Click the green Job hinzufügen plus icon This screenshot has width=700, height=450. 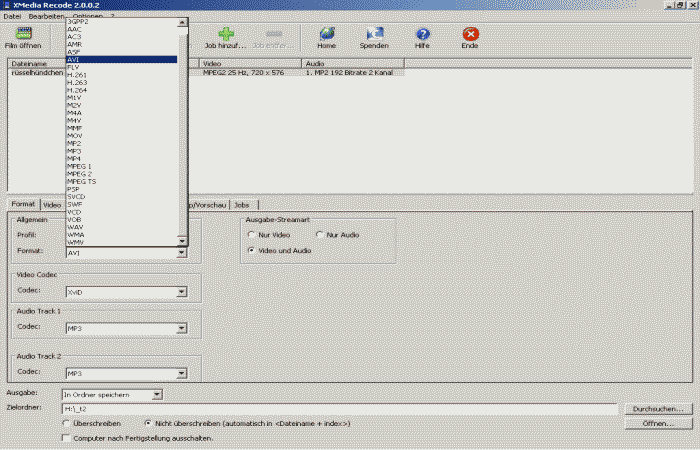coord(226,35)
